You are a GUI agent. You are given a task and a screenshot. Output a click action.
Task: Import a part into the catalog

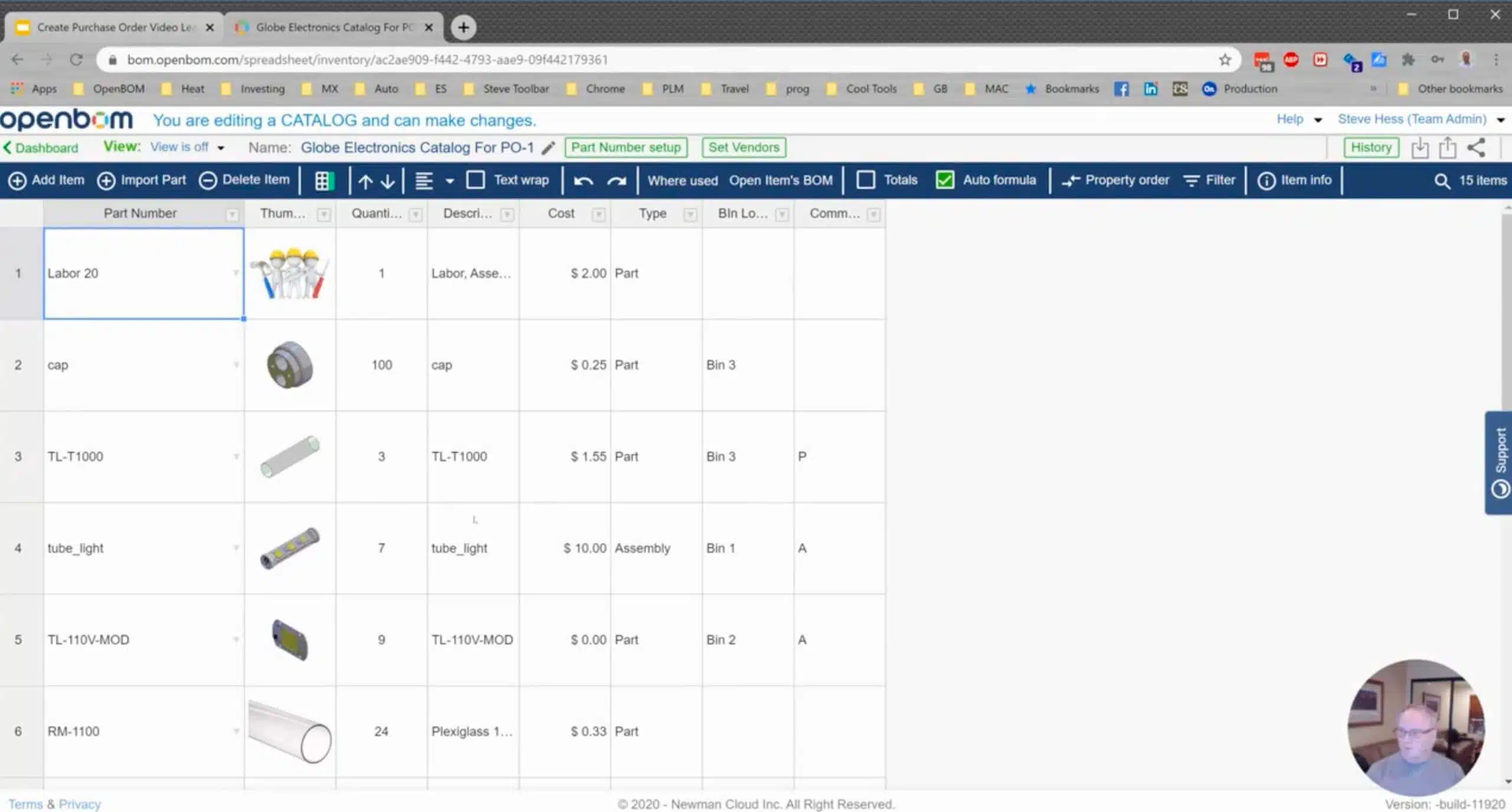tap(142, 180)
